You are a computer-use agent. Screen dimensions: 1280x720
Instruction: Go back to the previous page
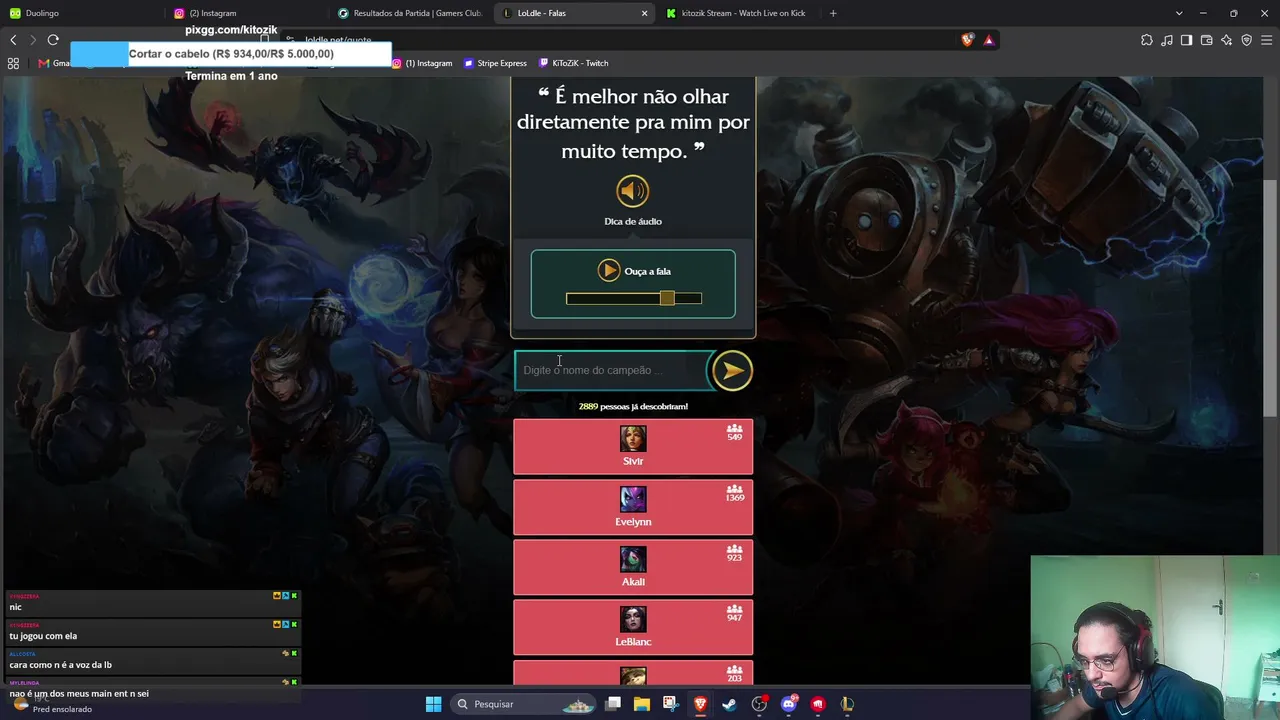pos(13,40)
